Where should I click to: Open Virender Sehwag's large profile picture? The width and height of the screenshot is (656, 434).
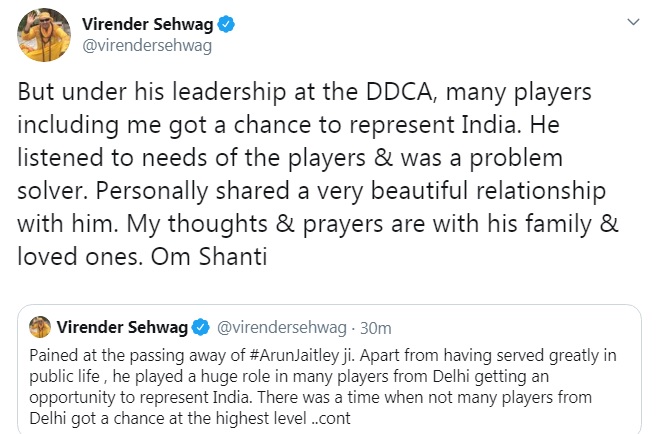(44, 35)
